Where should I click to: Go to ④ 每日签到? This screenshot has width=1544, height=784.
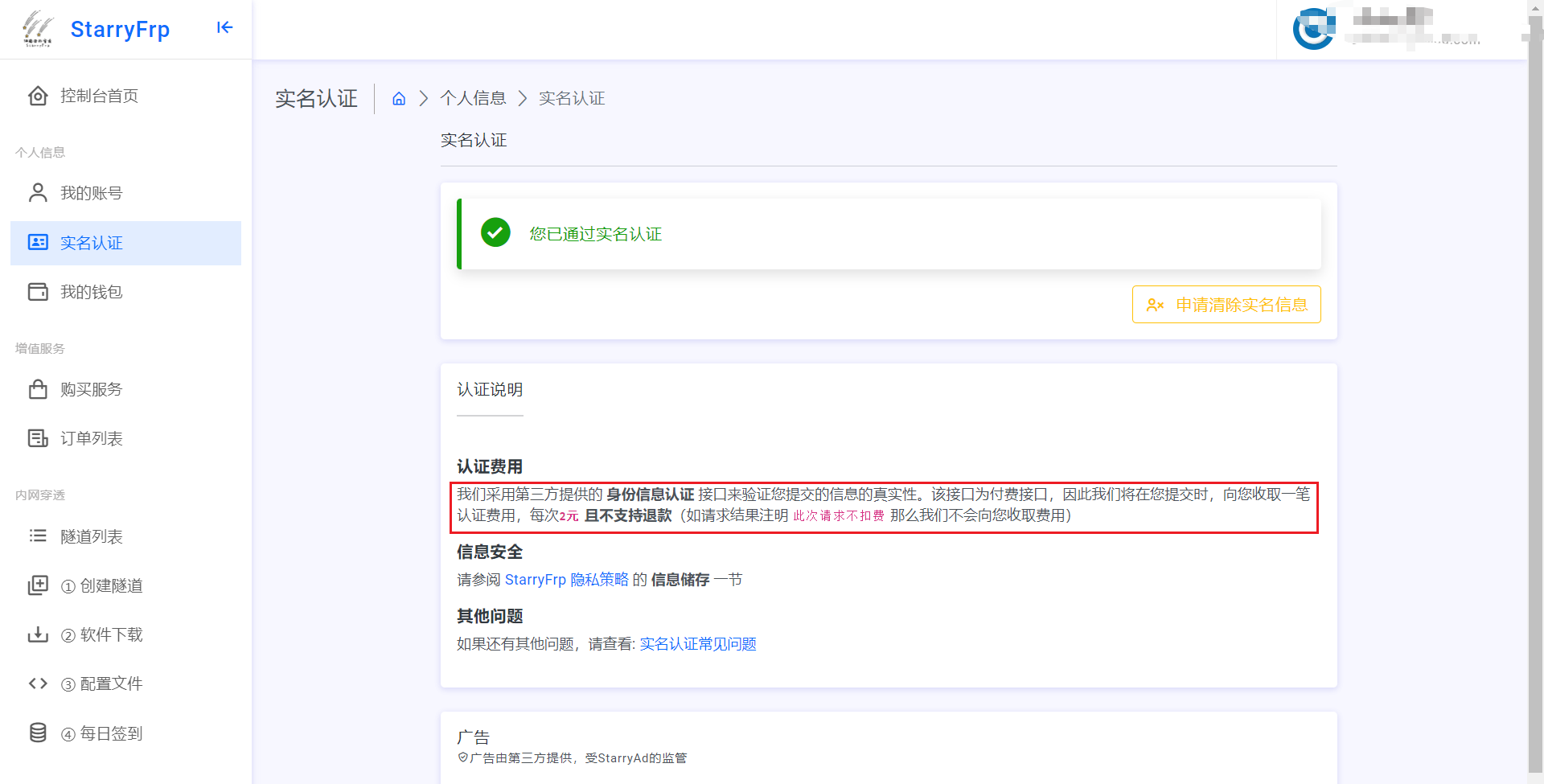[x=125, y=733]
